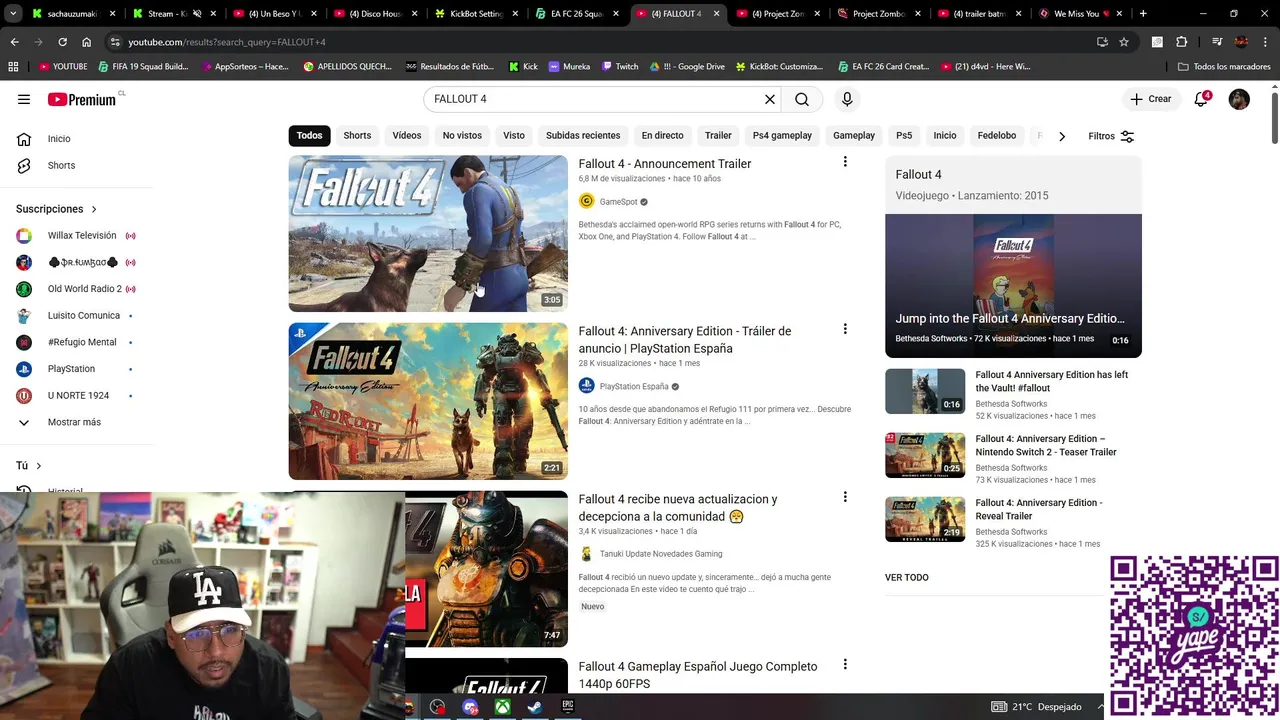Open Chrome home page button
1280x720 pixels.
click(86, 42)
